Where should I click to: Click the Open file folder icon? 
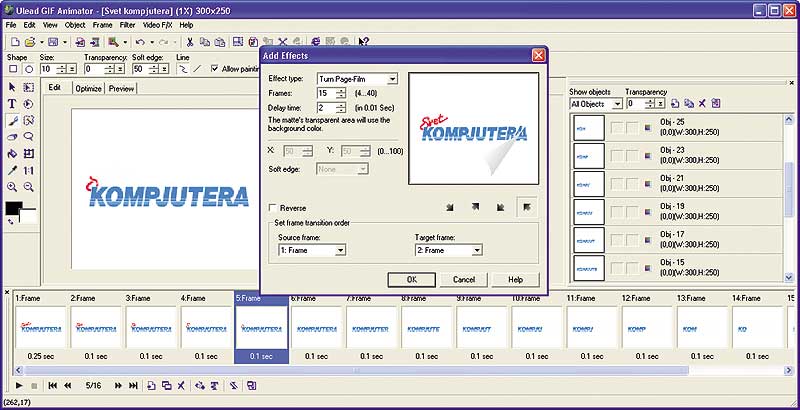point(30,42)
